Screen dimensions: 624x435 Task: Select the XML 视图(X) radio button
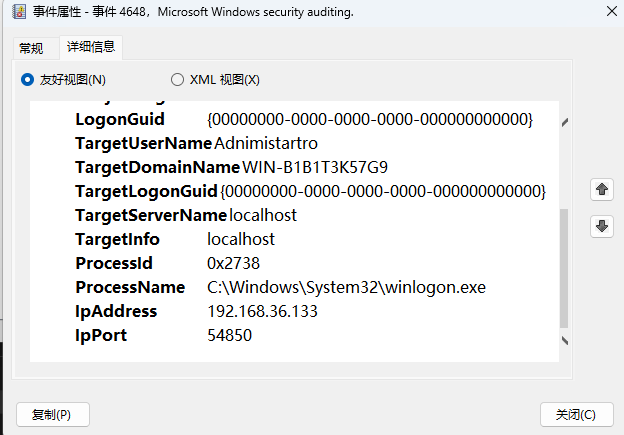[178, 79]
